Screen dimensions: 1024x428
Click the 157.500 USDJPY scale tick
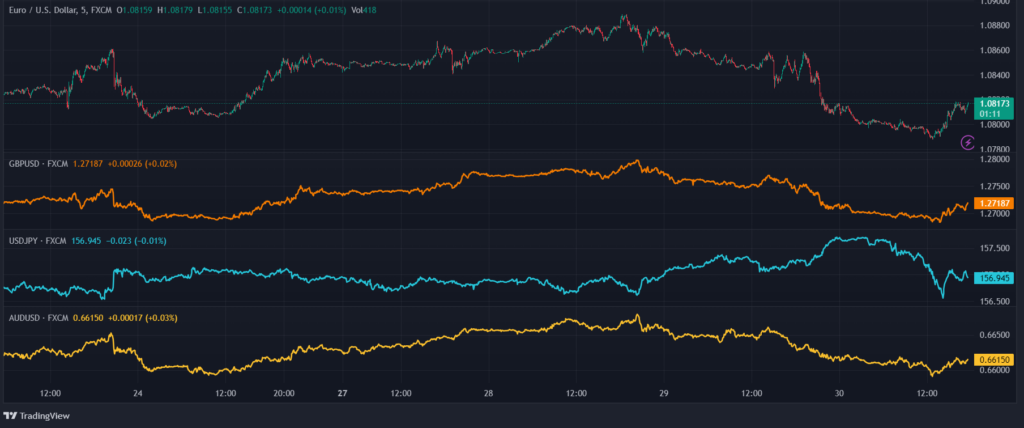click(993, 248)
